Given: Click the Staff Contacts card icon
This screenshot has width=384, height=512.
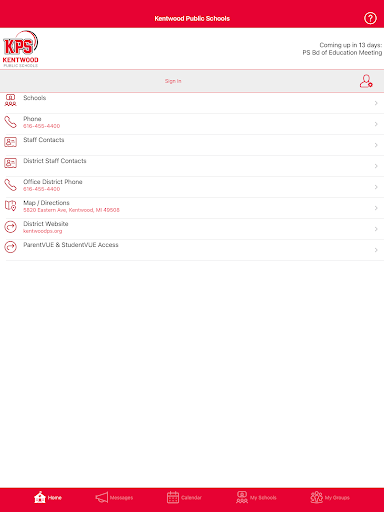Looking at the screenshot, I should 10,142.
